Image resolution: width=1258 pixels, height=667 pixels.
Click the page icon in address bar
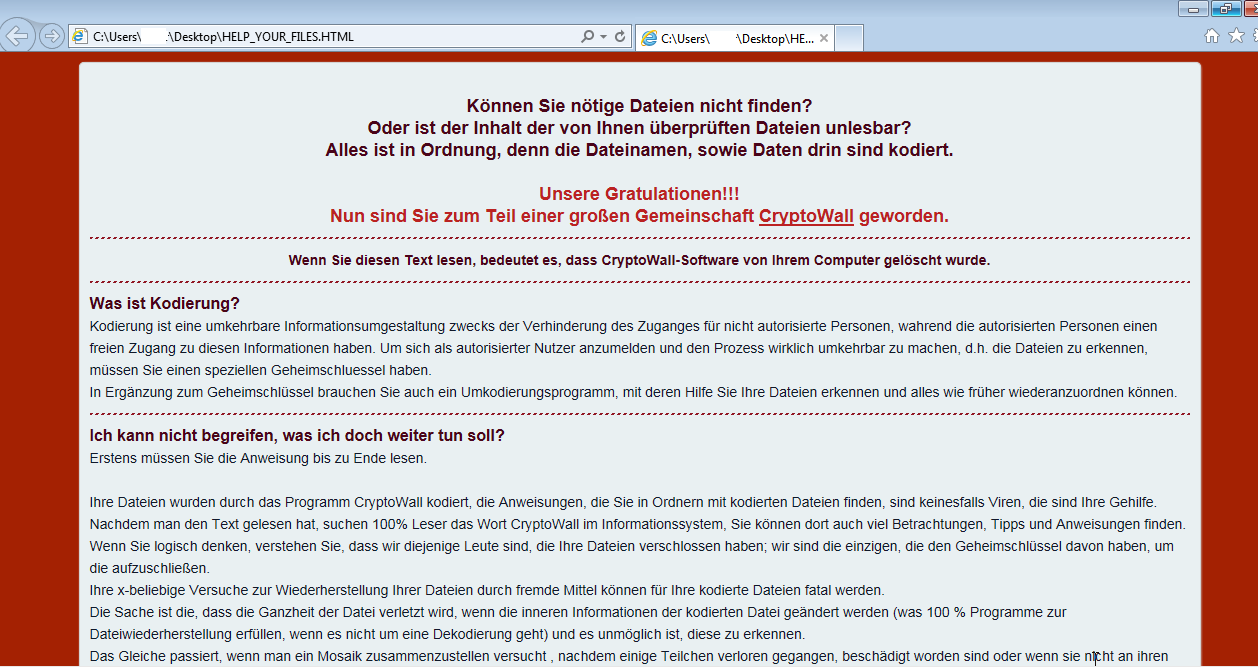pos(80,37)
